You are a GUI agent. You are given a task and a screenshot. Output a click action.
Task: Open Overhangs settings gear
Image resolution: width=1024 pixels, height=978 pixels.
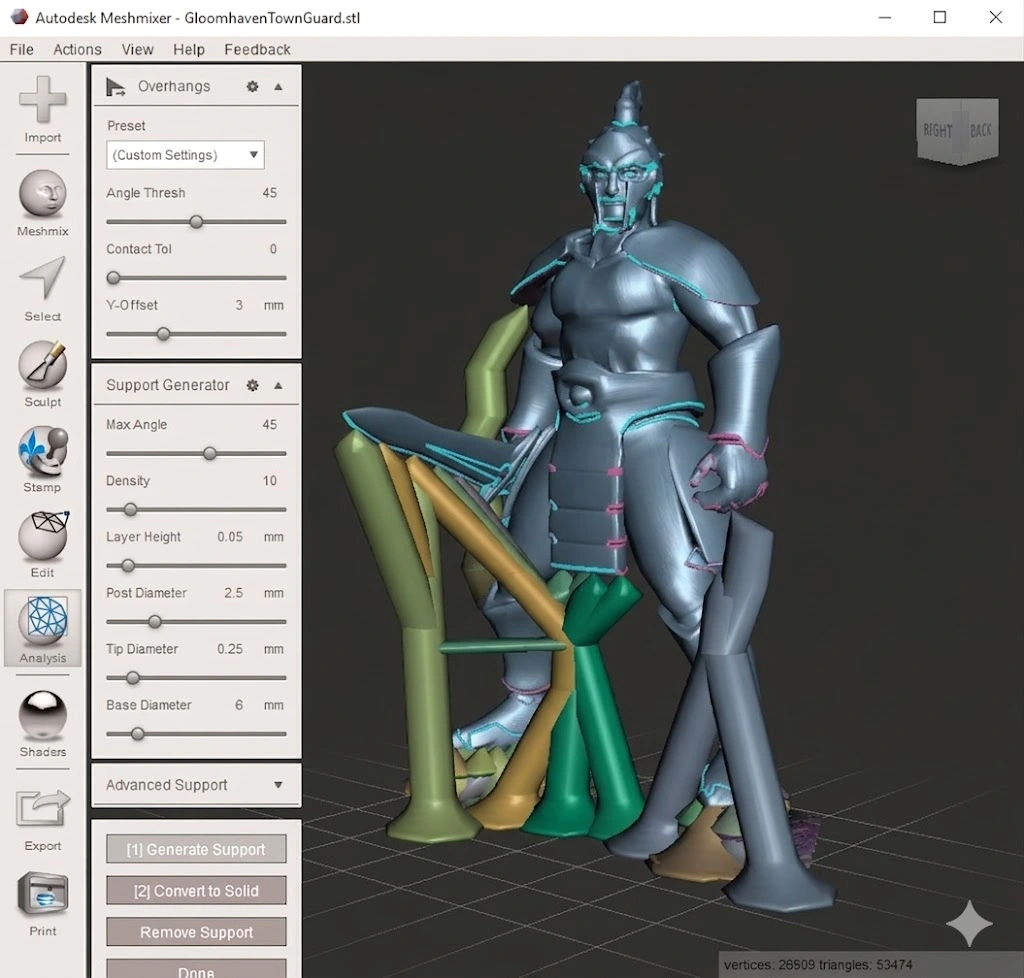coord(252,86)
